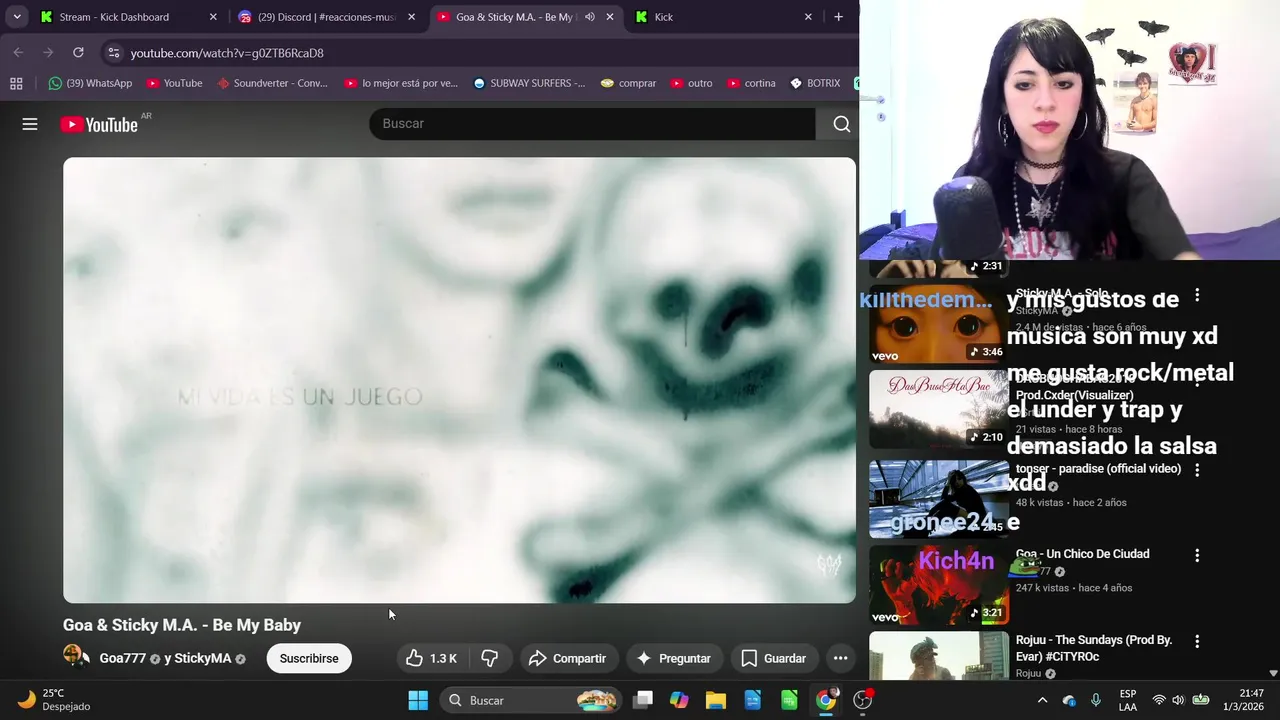
Task: Open 'lo mejor está por ve...' bookmark
Action: (401, 83)
